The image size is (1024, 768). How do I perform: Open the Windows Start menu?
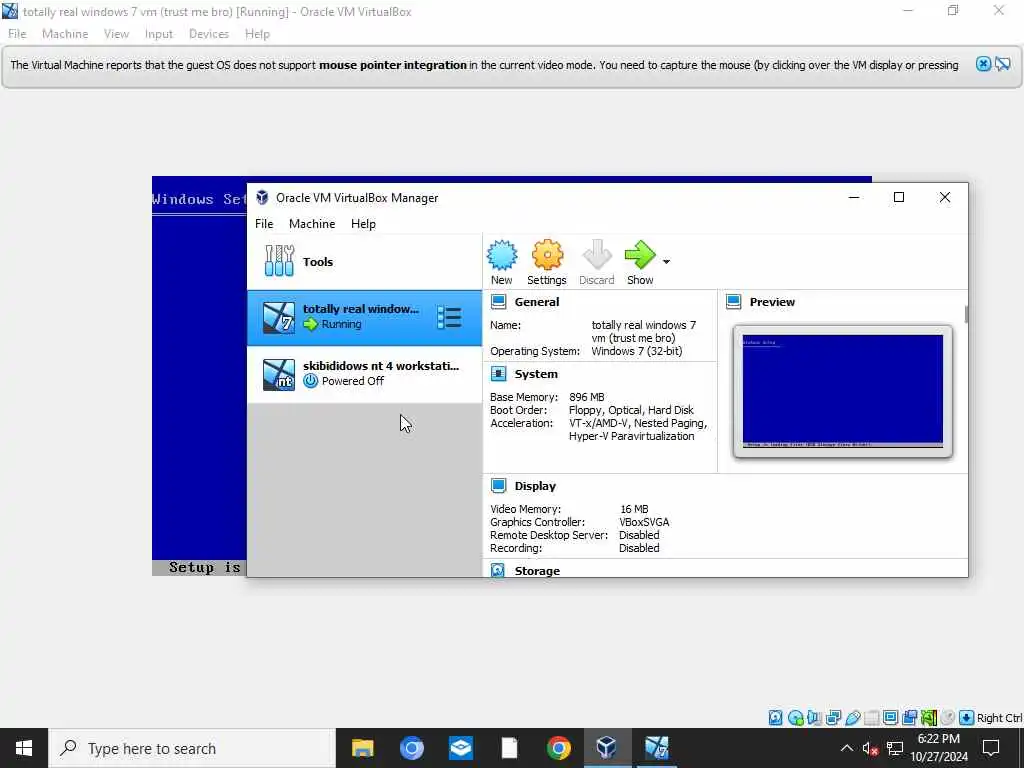(24, 748)
